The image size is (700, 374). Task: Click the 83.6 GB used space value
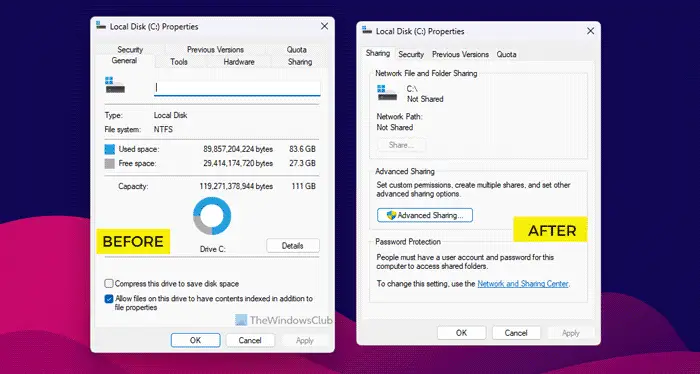pos(303,149)
